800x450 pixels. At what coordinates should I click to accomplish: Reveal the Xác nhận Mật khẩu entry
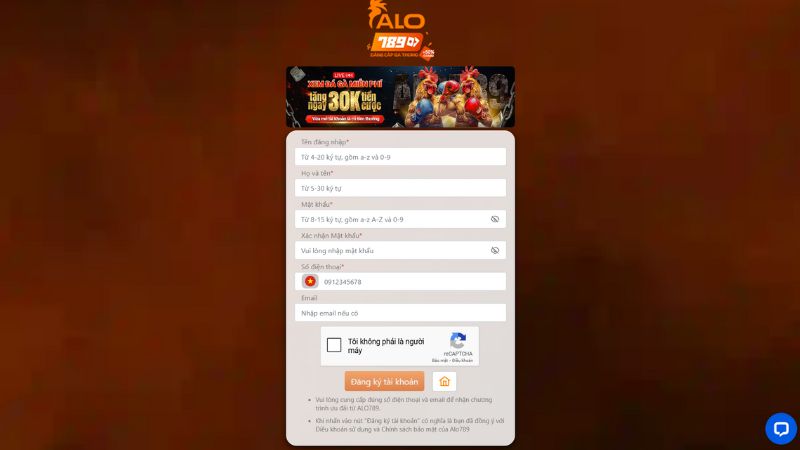tap(494, 251)
